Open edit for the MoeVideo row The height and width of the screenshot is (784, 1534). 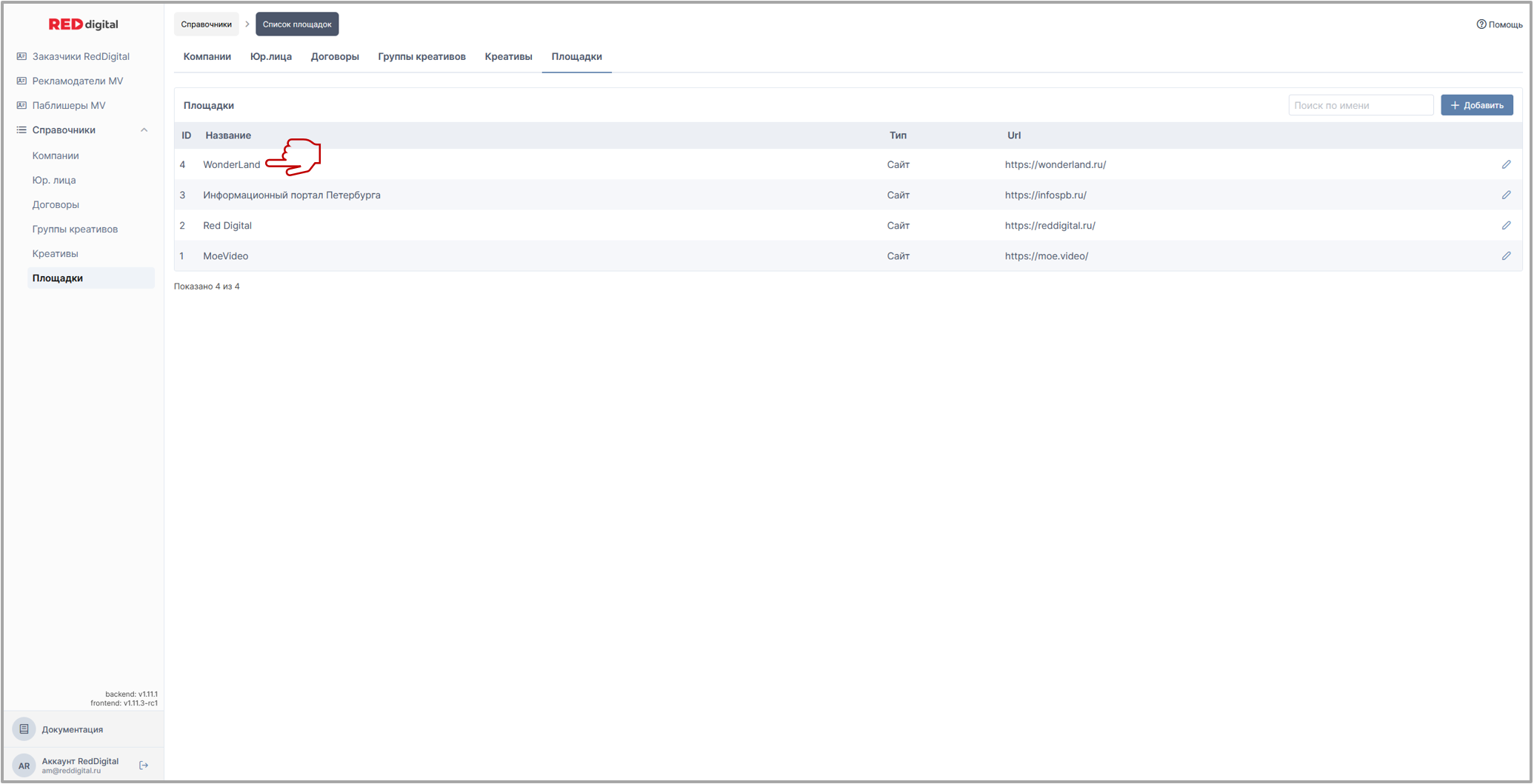point(1506,255)
